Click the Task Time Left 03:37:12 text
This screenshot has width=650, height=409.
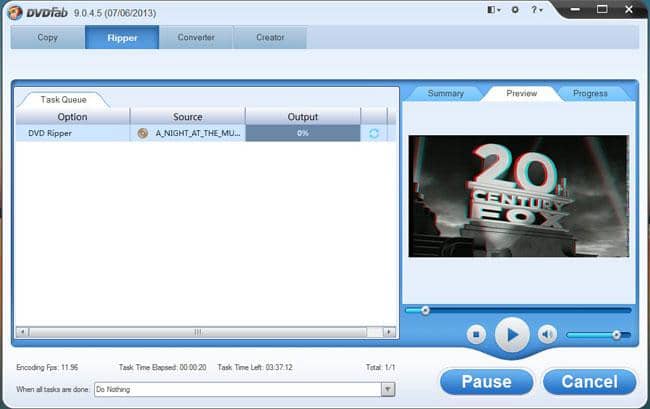(255, 367)
